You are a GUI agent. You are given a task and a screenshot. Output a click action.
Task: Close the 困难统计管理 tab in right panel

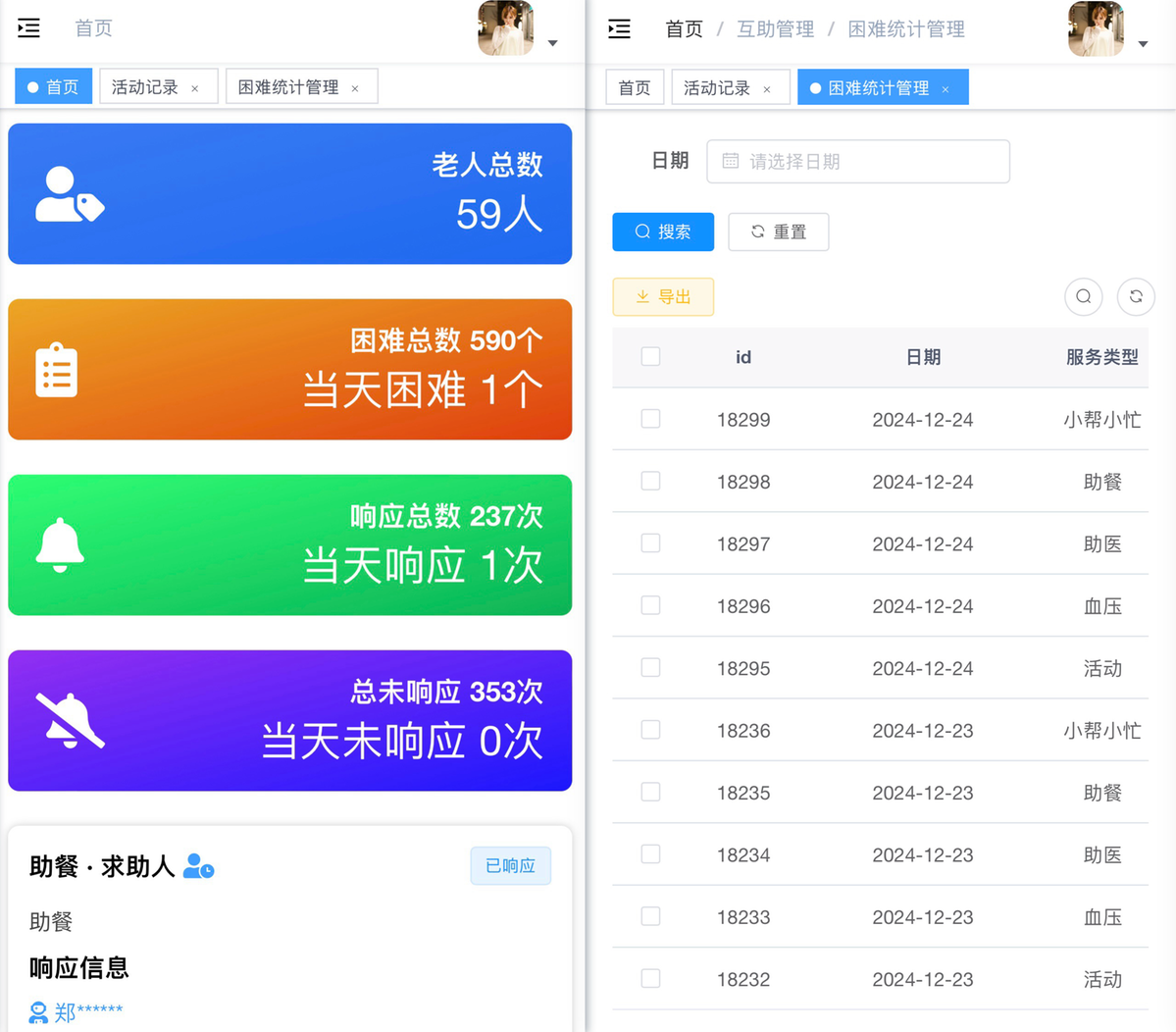click(x=946, y=89)
